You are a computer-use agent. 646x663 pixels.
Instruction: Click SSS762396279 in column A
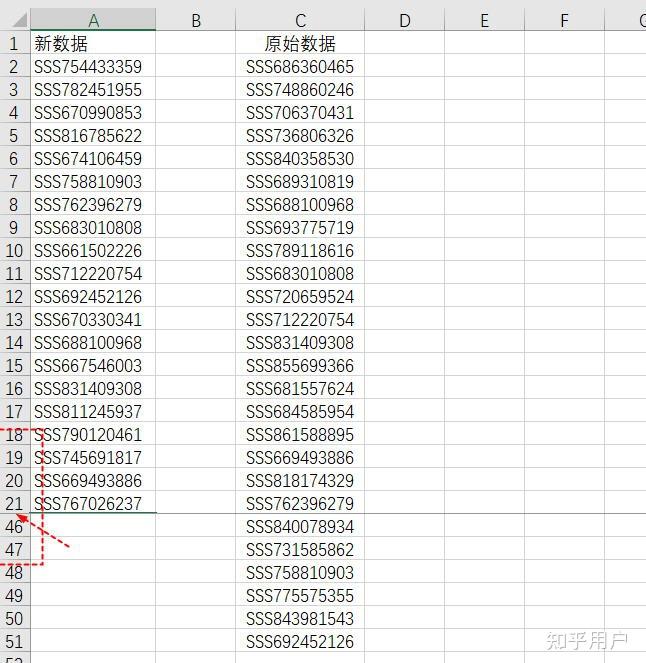click(93, 205)
